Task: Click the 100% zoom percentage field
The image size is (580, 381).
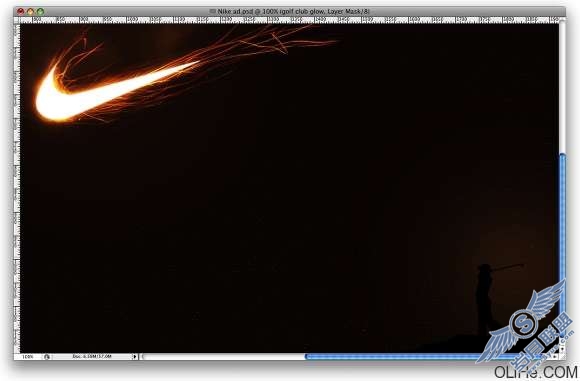Action: 28,357
